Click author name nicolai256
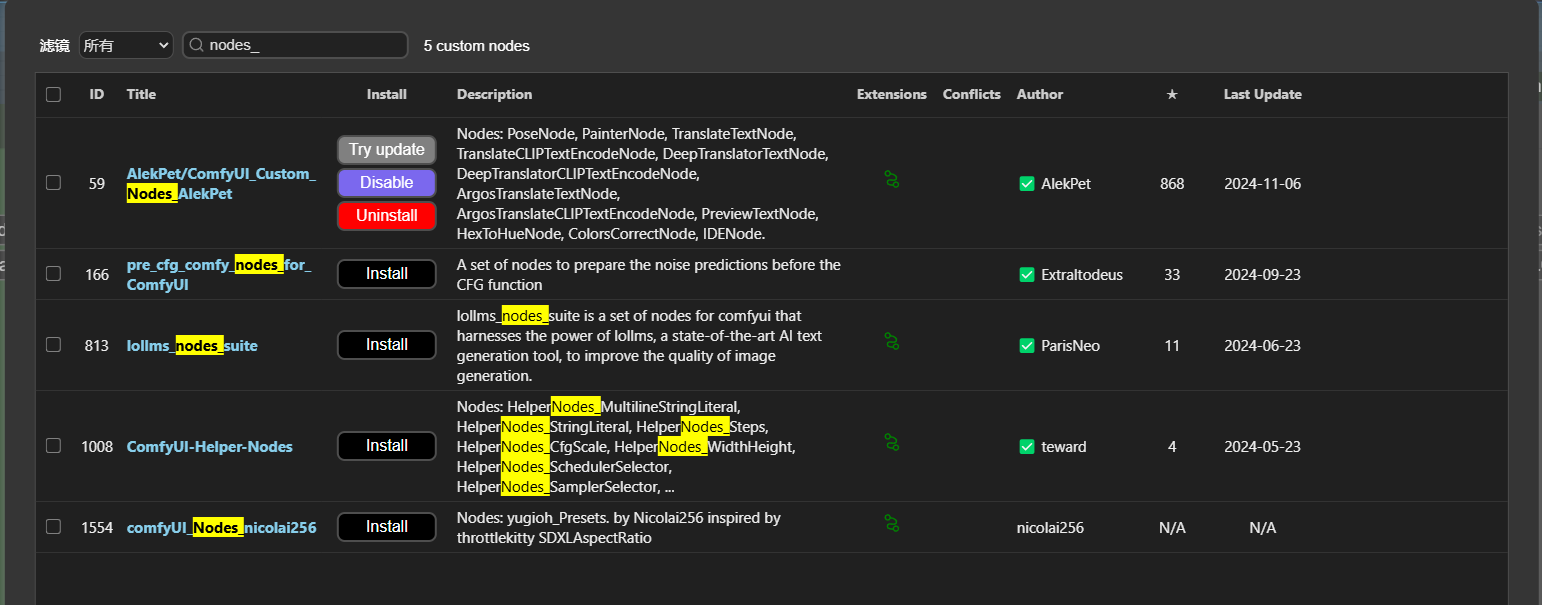 tap(1050, 528)
